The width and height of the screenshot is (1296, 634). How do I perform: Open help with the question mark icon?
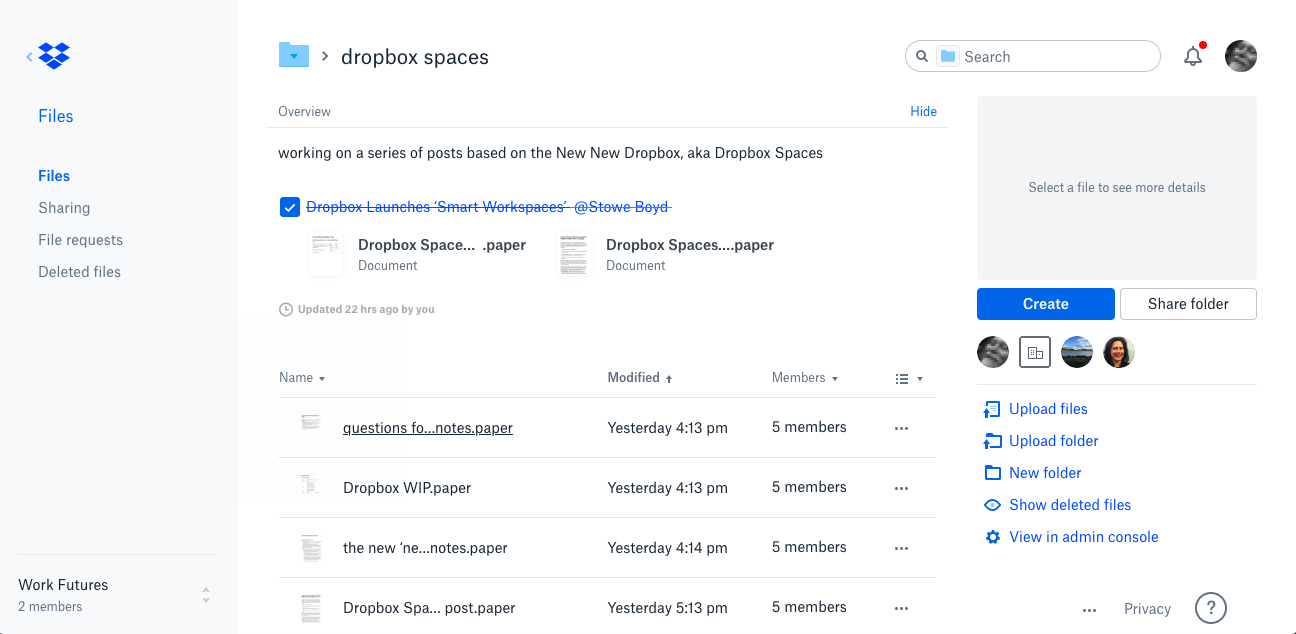1210,608
